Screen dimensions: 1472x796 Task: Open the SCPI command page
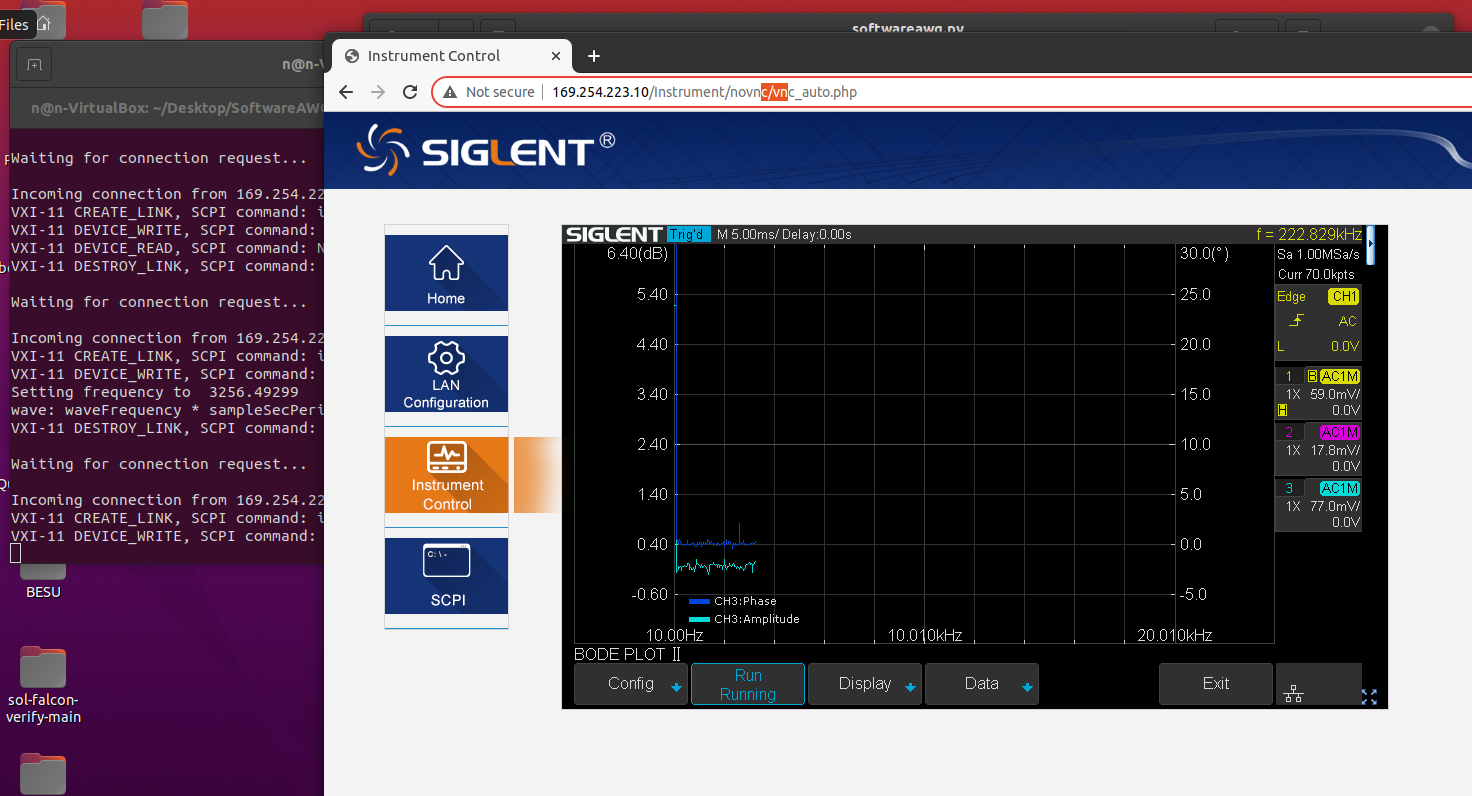(446, 576)
